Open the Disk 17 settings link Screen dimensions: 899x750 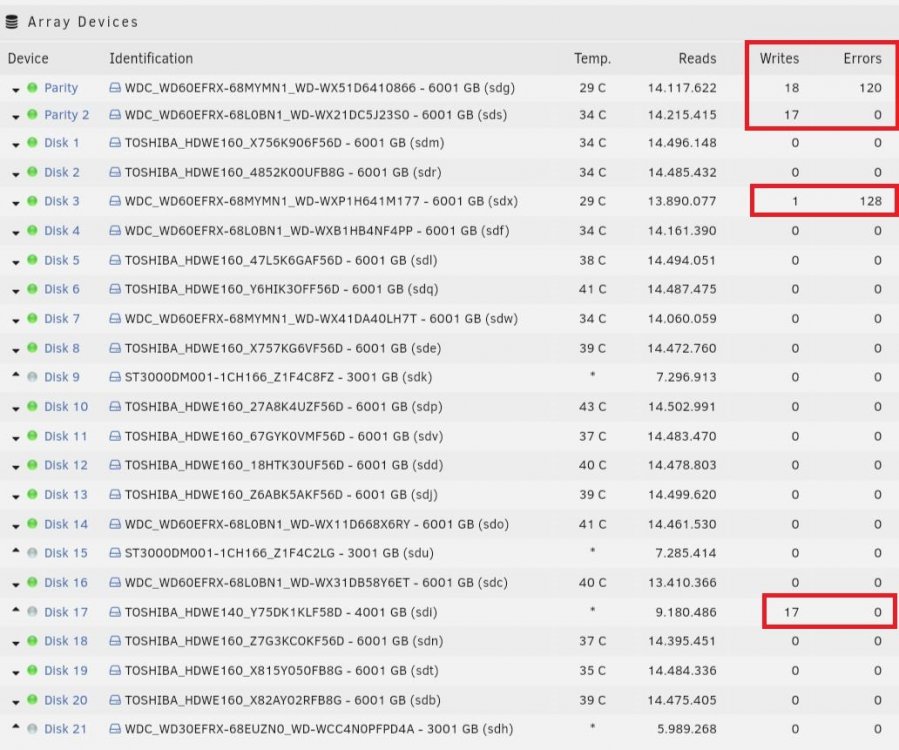point(66,612)
